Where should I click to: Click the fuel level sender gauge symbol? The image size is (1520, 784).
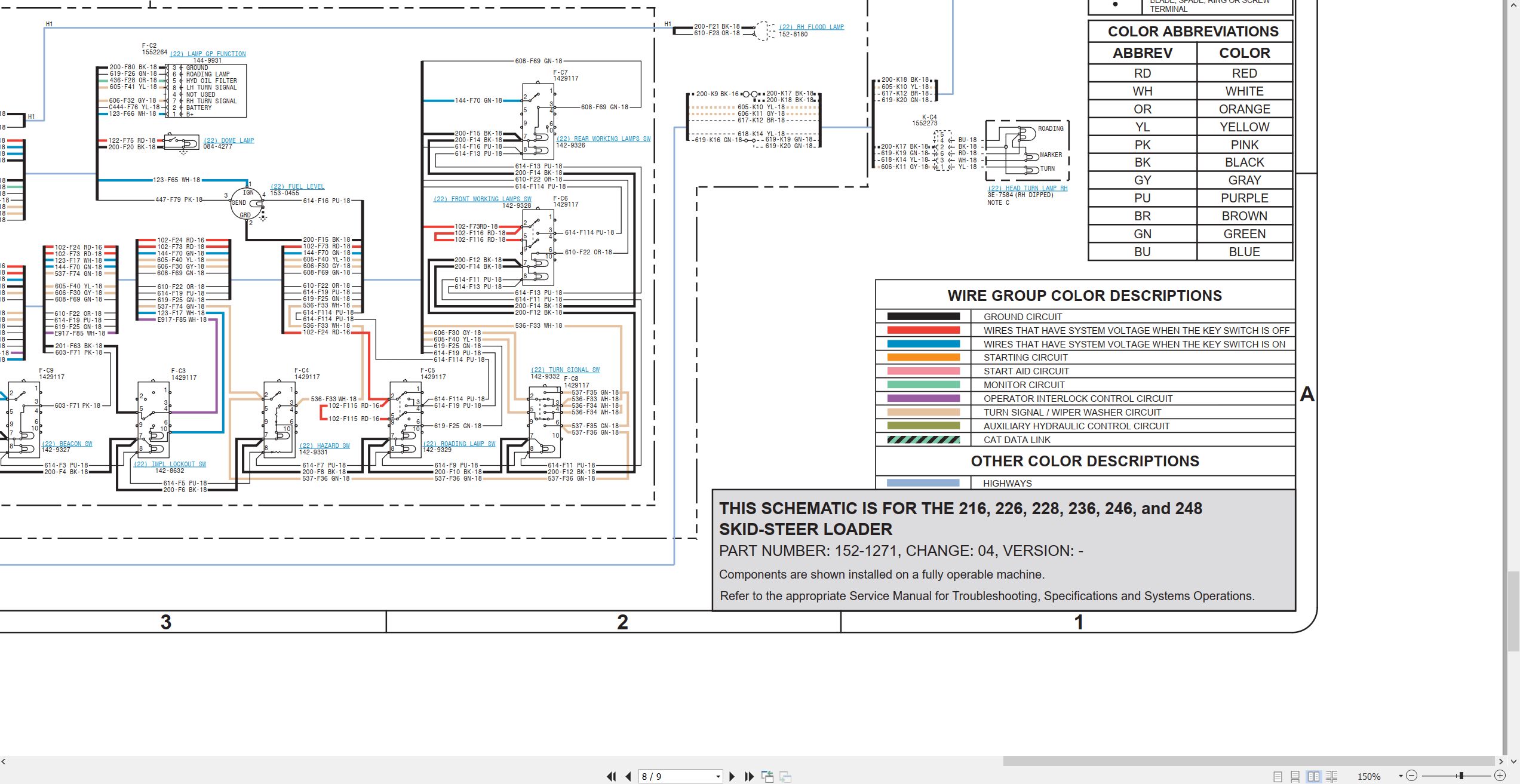(x=247, y=204)
